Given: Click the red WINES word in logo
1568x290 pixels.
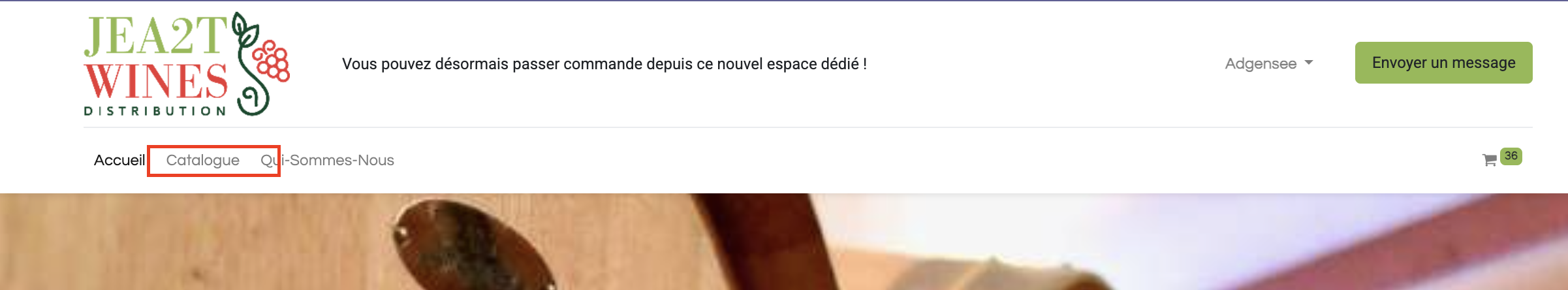Looking at the screenshot, I should tap(156, 80).
